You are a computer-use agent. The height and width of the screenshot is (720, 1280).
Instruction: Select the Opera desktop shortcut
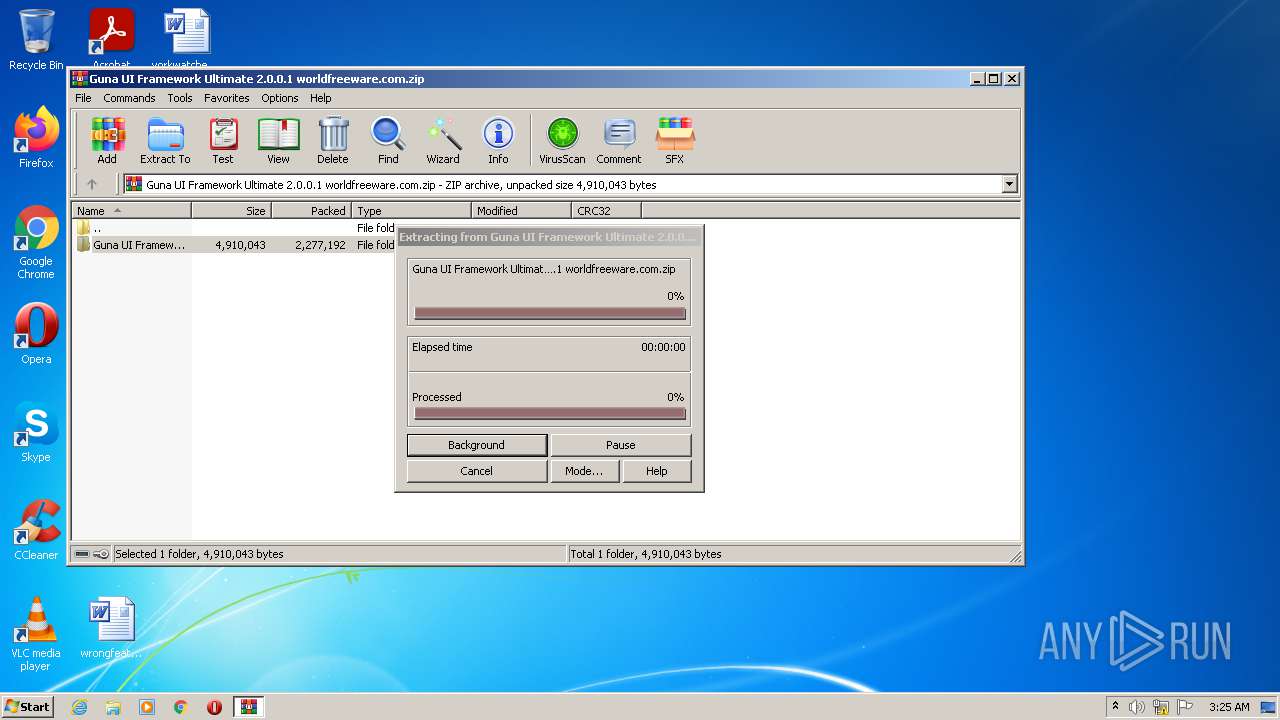[x=36, y=334]
